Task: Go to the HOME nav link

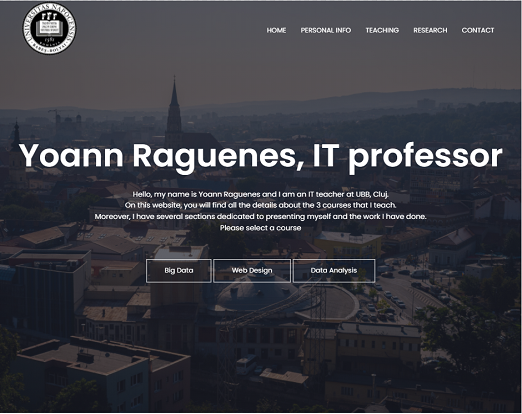Action: click(x=276, y=30)
